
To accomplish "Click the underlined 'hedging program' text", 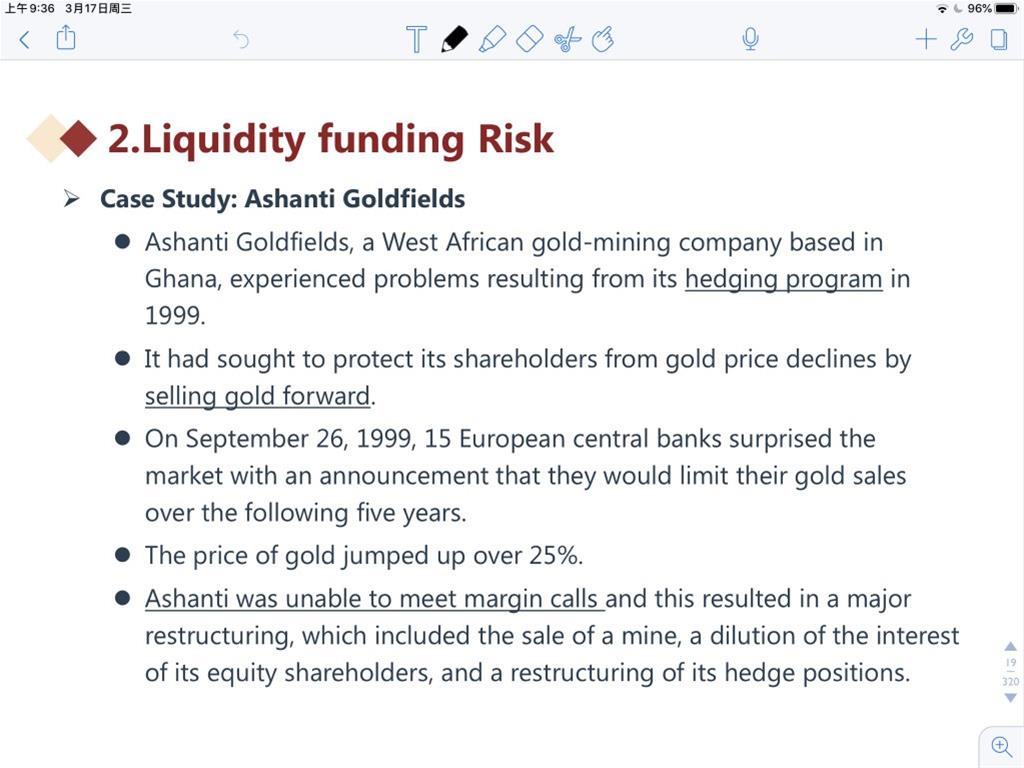I will pos(784,280).
